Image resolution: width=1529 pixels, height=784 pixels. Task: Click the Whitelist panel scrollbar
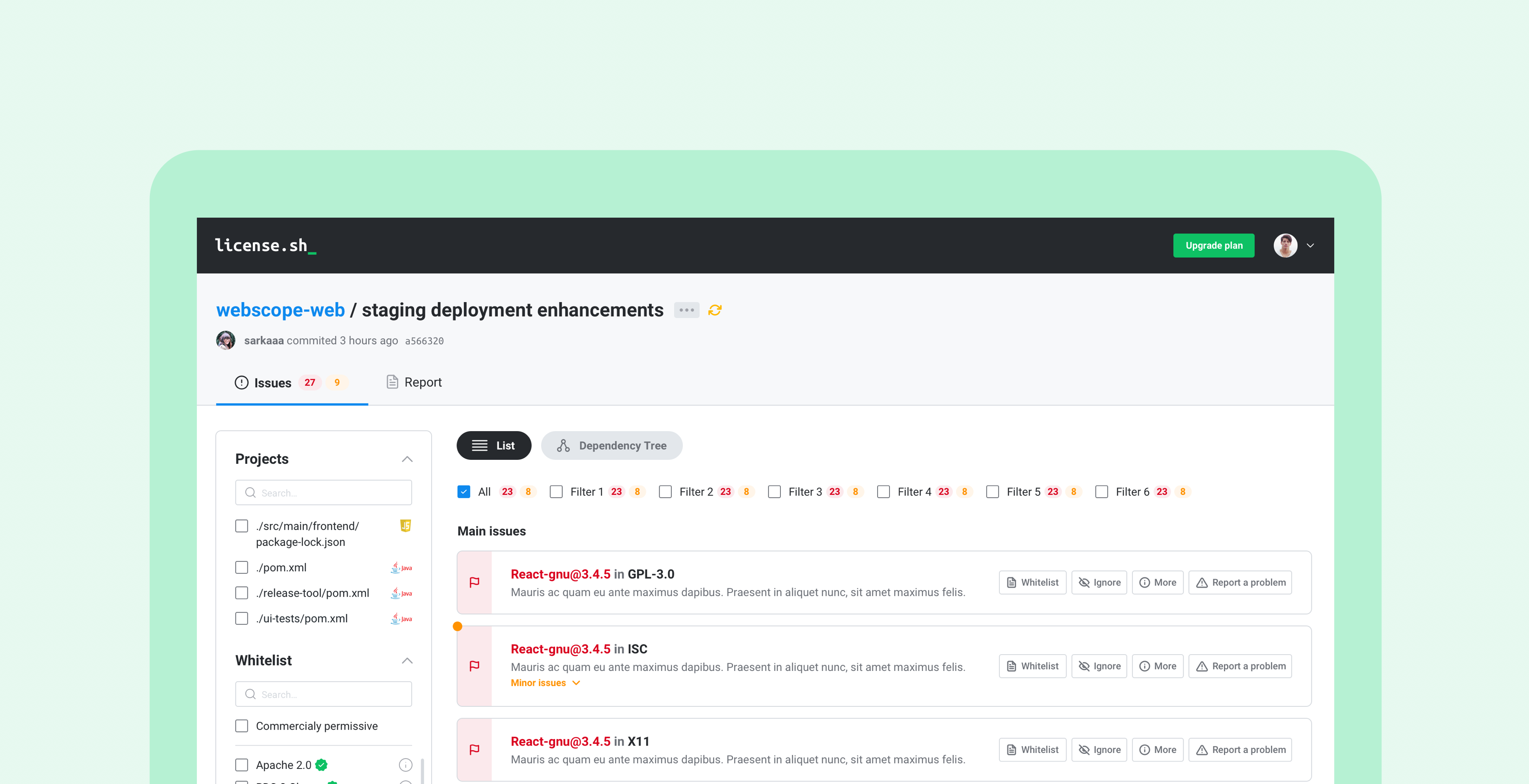(x=422, y=771)
